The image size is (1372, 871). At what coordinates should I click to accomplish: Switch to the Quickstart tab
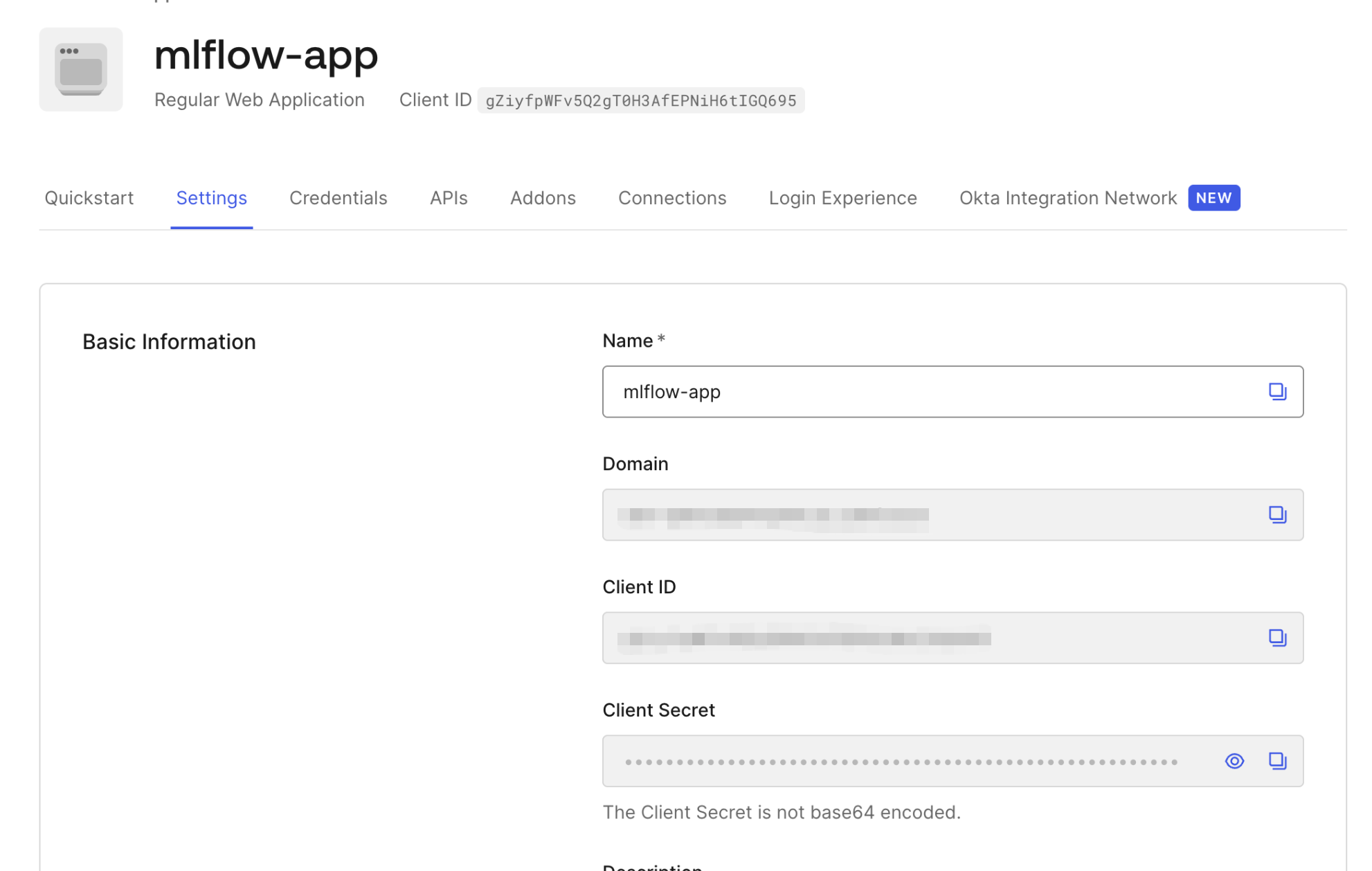[89, 198]
